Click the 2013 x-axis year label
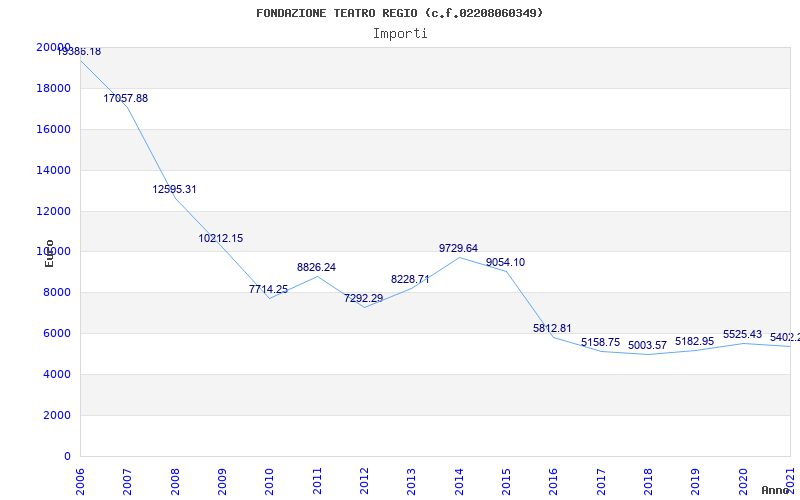The width and height of the screenshot is (800, 500). pyautogui.click(x=411, y=482)
